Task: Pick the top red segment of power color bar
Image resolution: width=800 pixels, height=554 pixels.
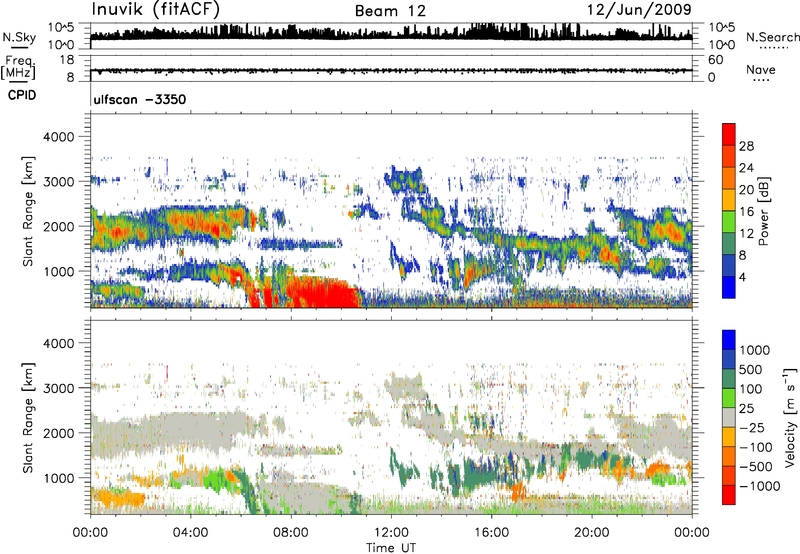Action: click(x=729, y=134)
